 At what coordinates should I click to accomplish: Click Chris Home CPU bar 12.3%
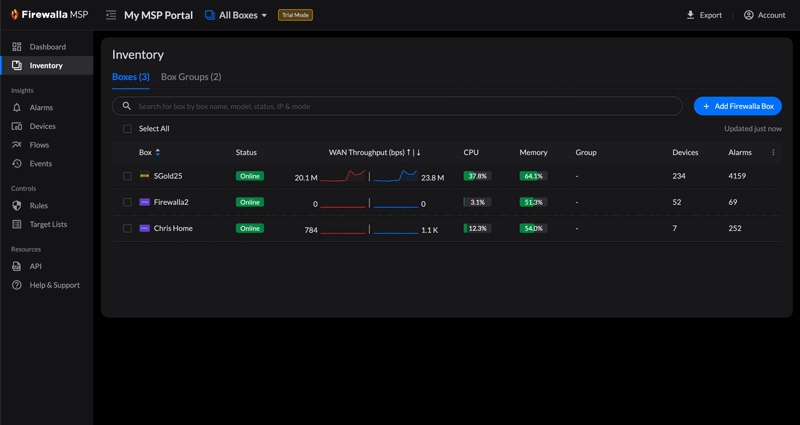(x=478, y=229)
